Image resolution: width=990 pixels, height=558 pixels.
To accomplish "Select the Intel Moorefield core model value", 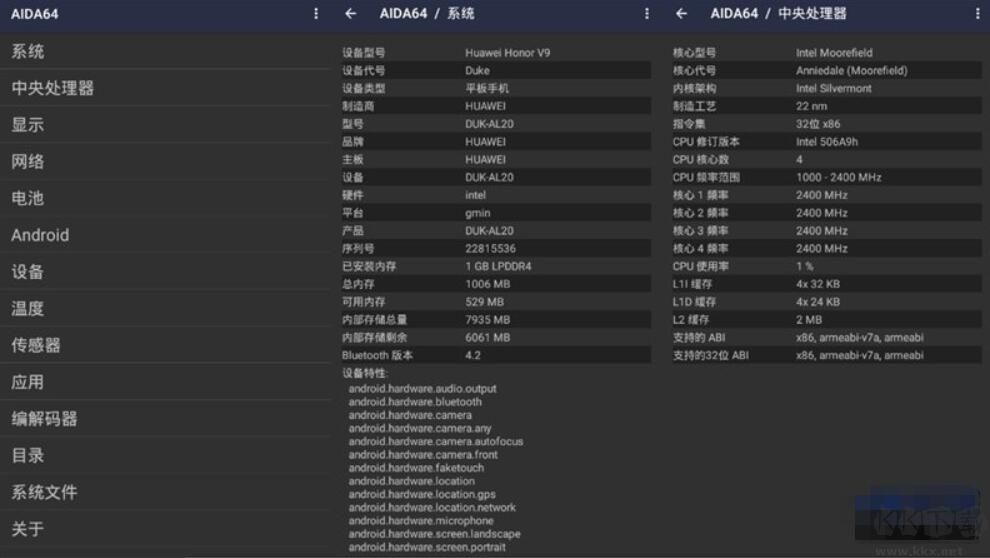I will pyautogui.click(x=834, y=52).
